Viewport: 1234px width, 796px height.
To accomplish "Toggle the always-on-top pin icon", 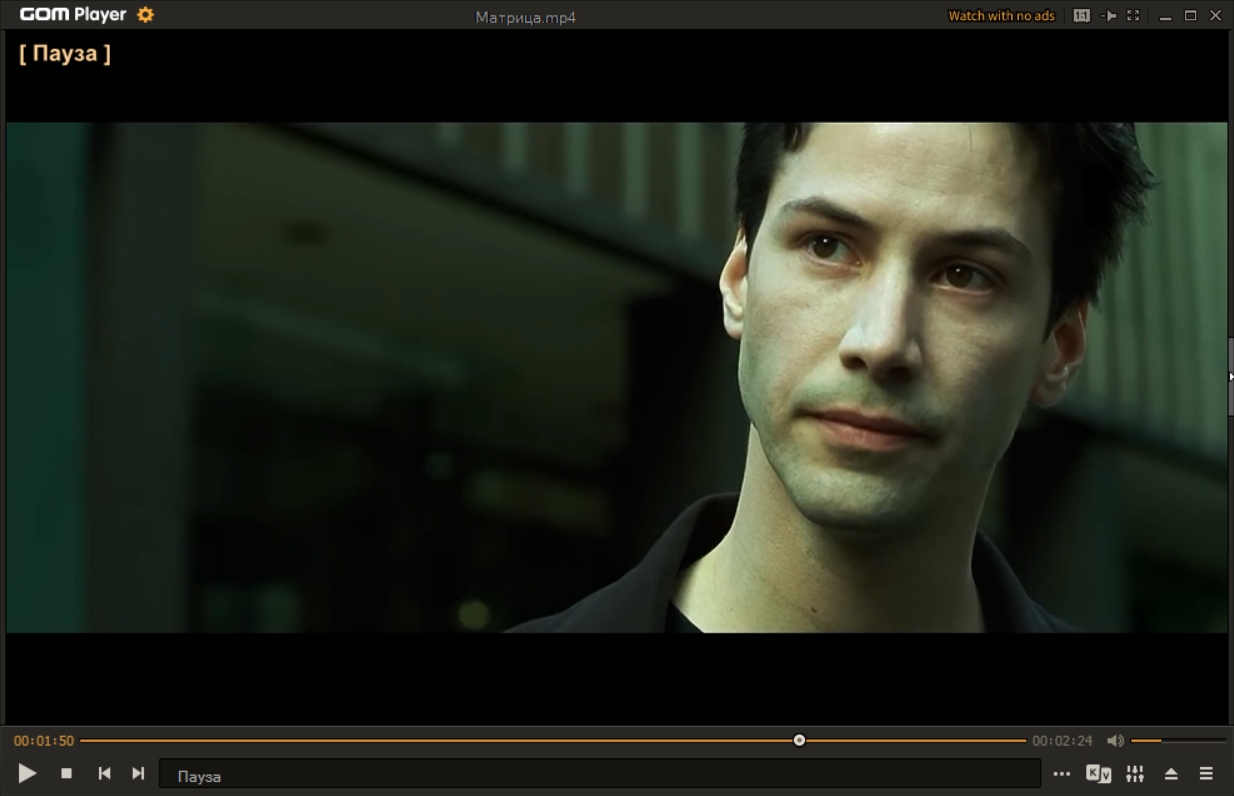I will click(1109, 16).
